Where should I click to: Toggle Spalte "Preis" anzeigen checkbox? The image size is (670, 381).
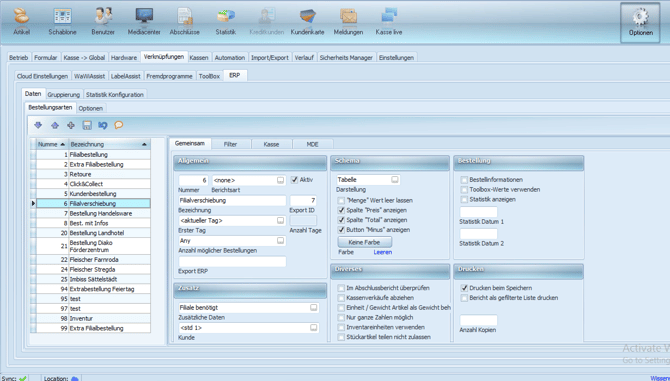click(341, 210)
